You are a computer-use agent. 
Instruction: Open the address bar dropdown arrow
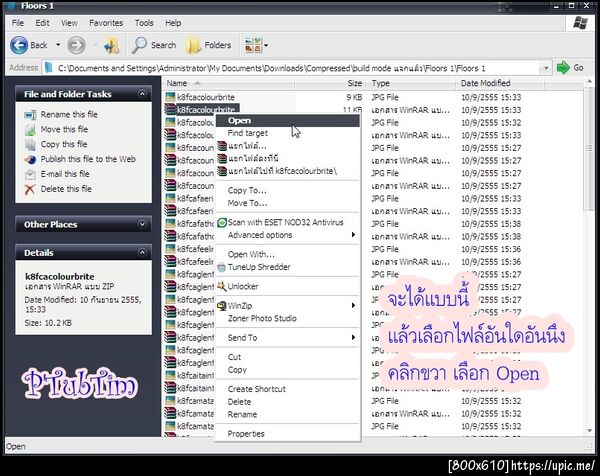[x=546, y=68]
